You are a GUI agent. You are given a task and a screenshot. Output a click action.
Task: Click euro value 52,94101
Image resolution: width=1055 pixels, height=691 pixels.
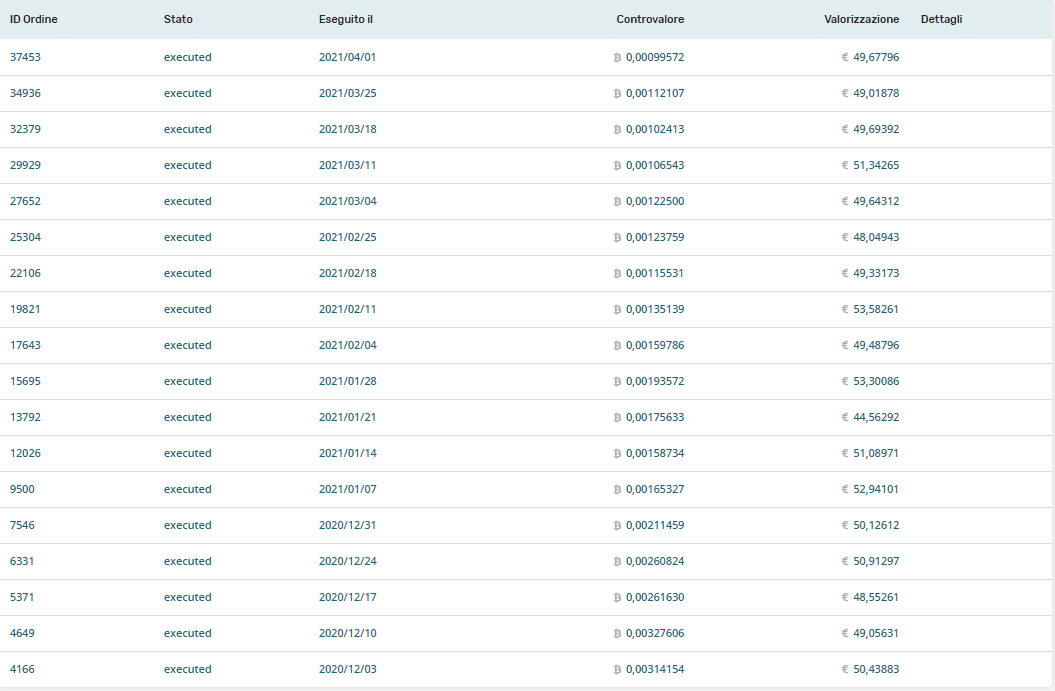pyautogui.click(x=876, y=489)
